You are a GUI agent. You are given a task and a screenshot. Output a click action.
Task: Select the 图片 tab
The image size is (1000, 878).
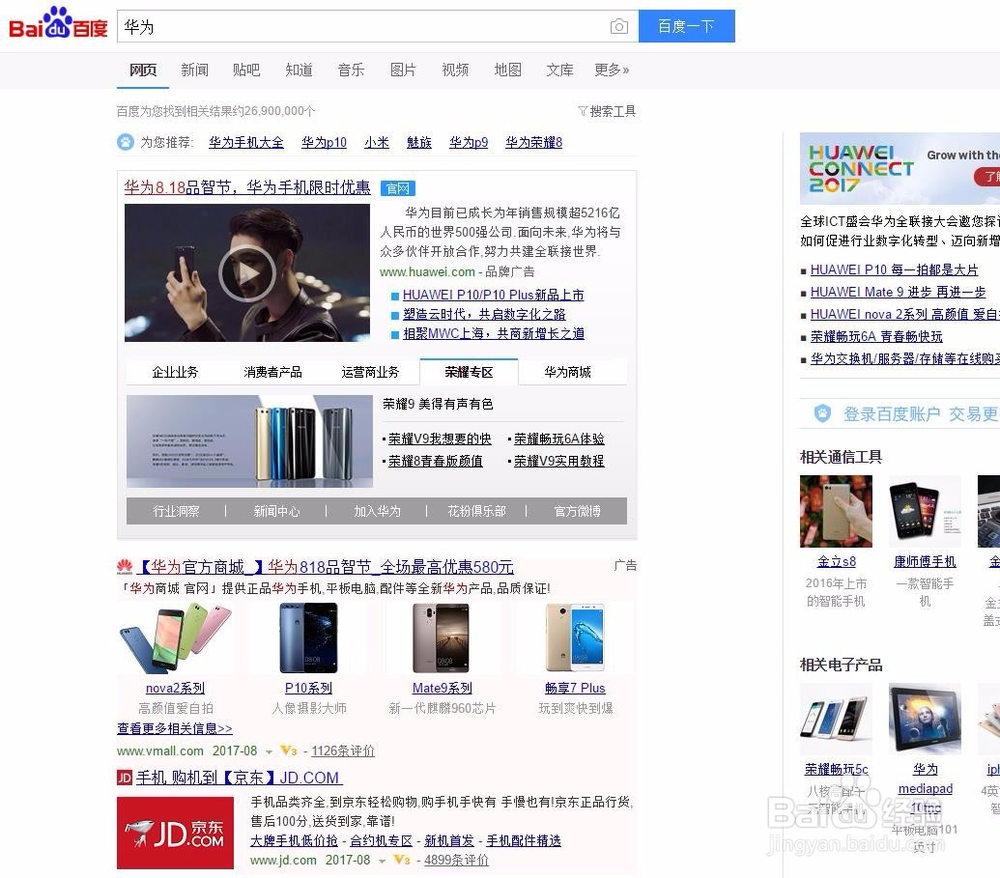[x=403, y=70]
